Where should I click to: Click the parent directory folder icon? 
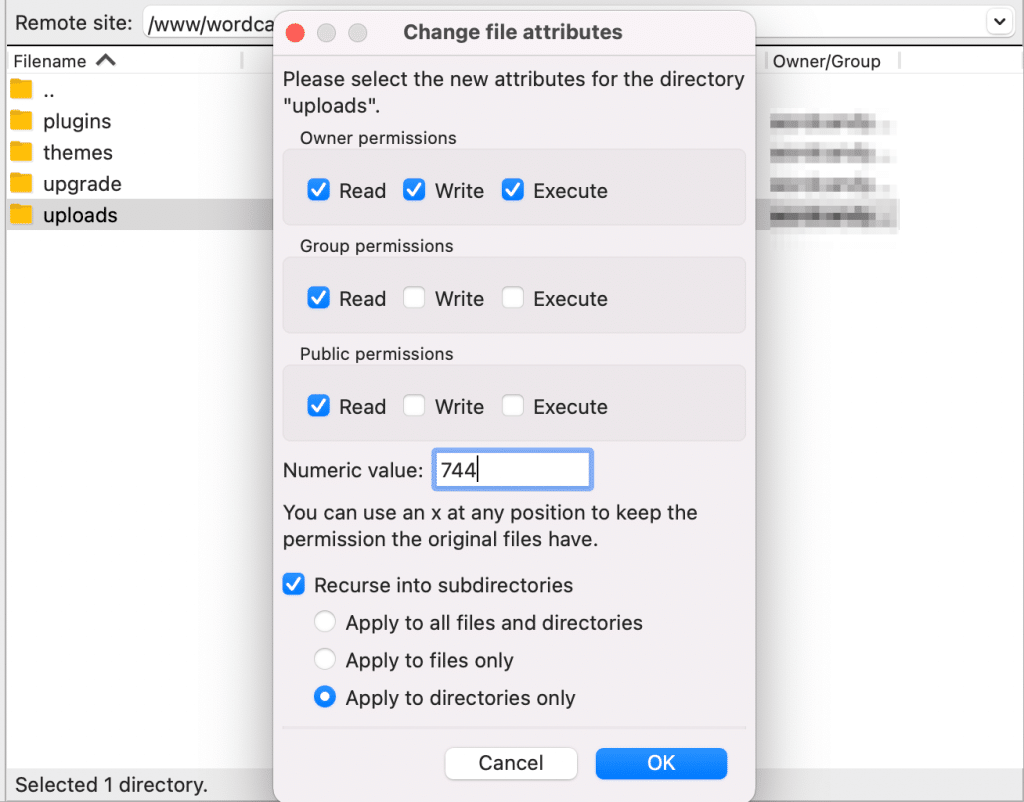[x=21, y=89]
